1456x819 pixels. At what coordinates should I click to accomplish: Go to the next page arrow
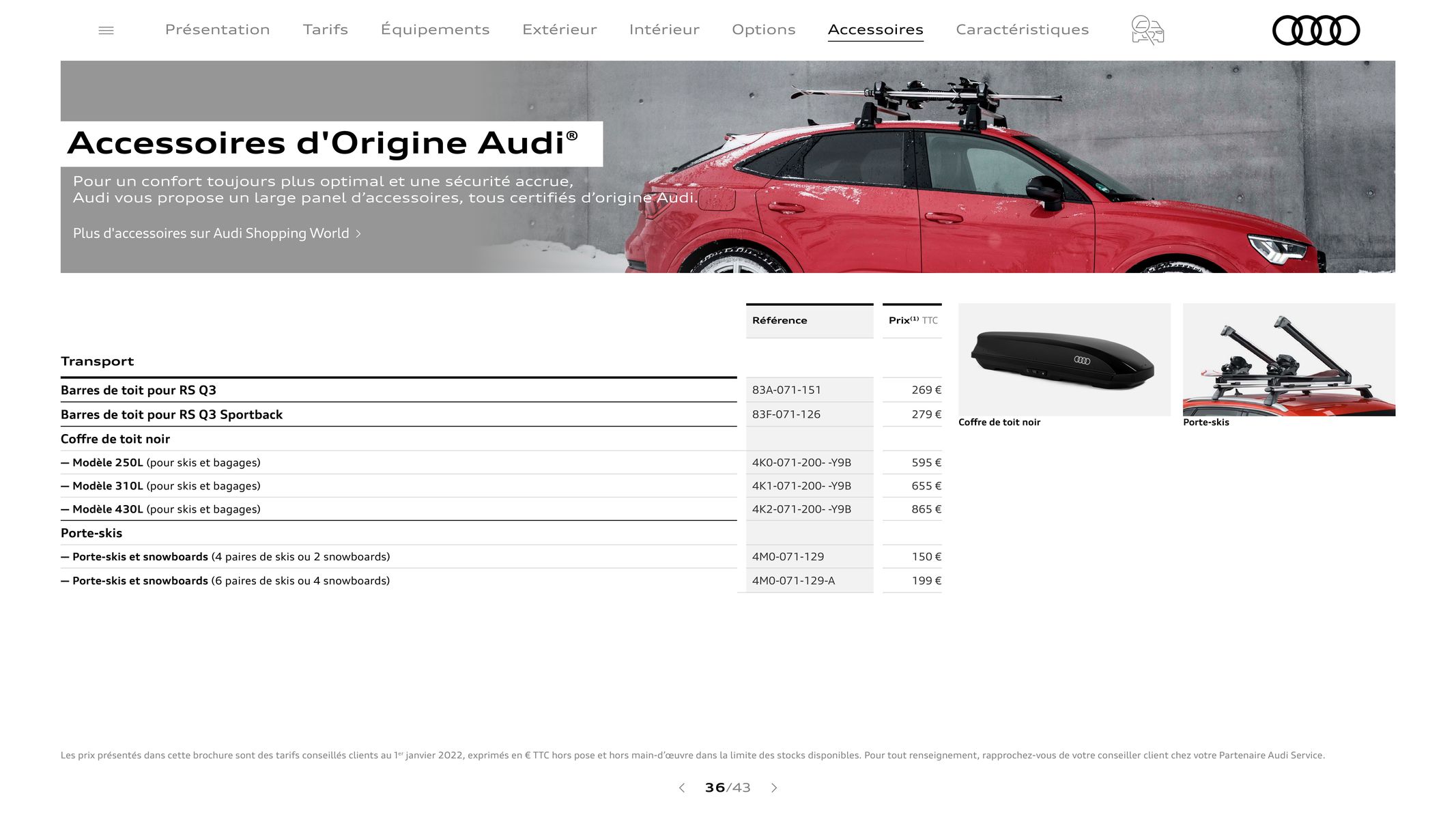774,788
